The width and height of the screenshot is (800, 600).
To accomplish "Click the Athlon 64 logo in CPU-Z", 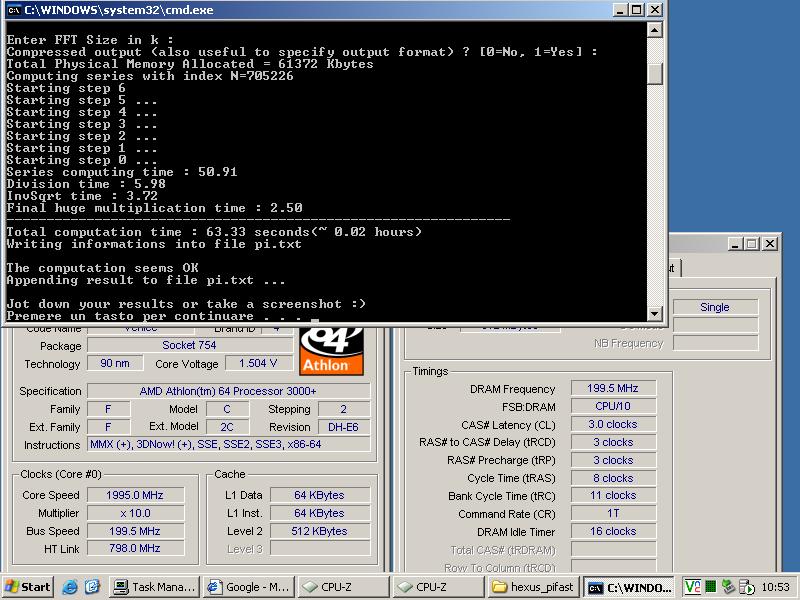I will [332, 352].
